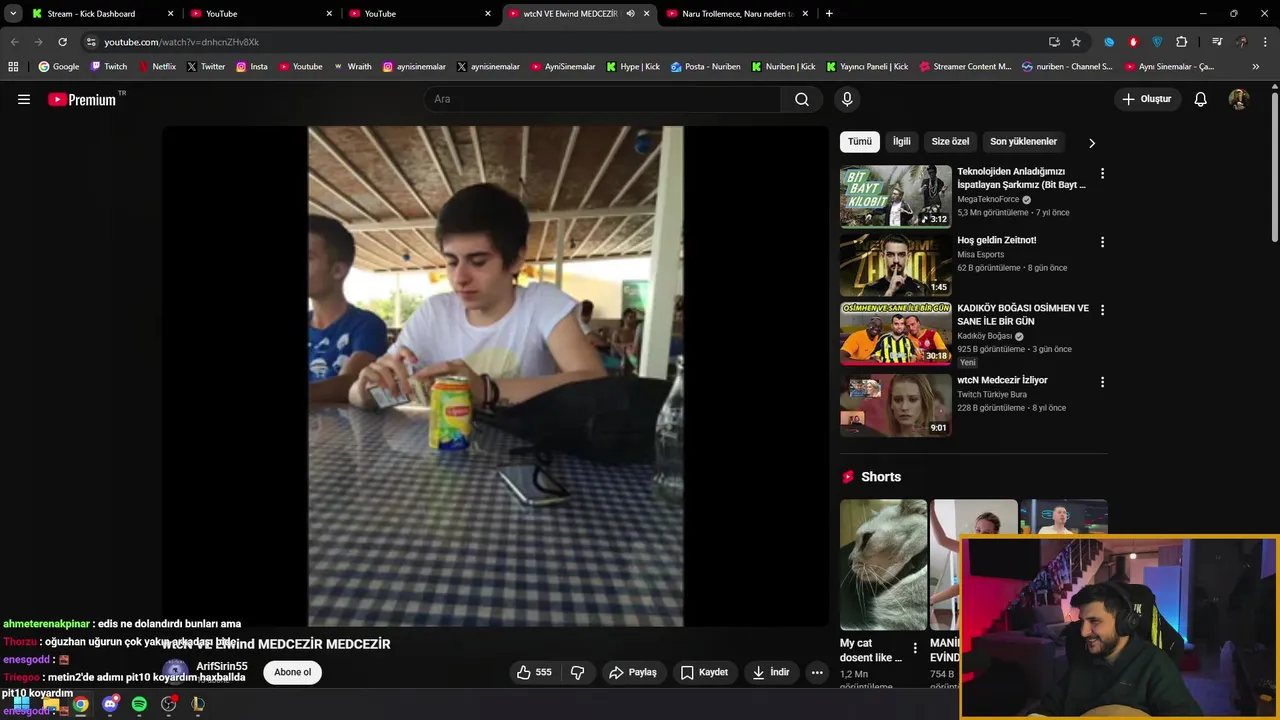Open Teknolojiden Anladığımızı video thumbnail
This screenshot has height=720, width=1280.
click(895, 196)
